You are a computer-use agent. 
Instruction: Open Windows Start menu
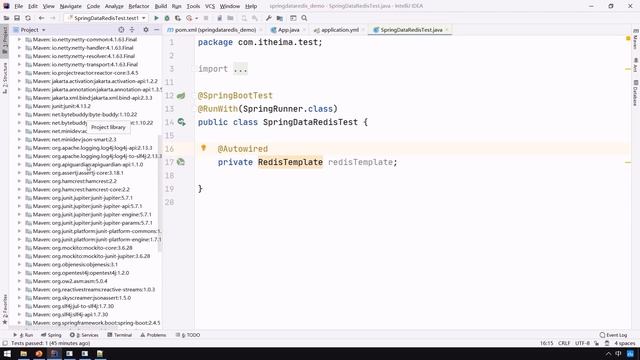7,354
